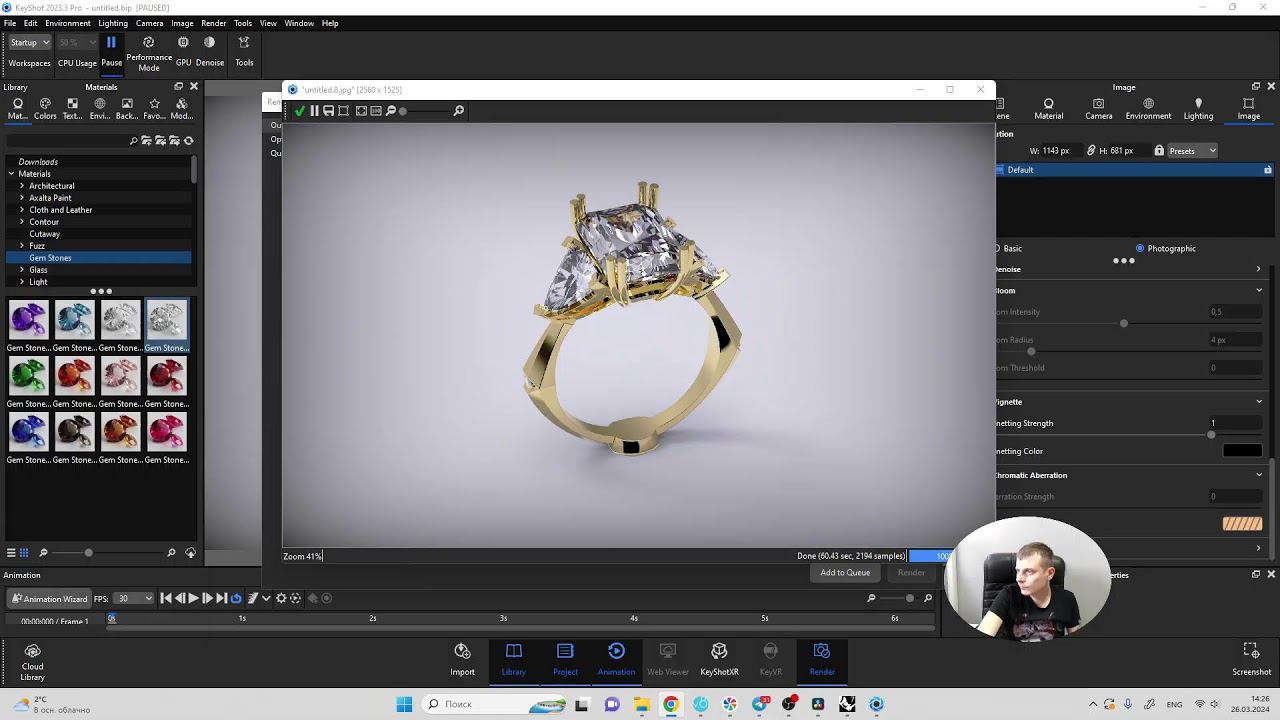Select the purple gem stone material thumbnail
Screen dimensions: 1280x720
[28, 320]
